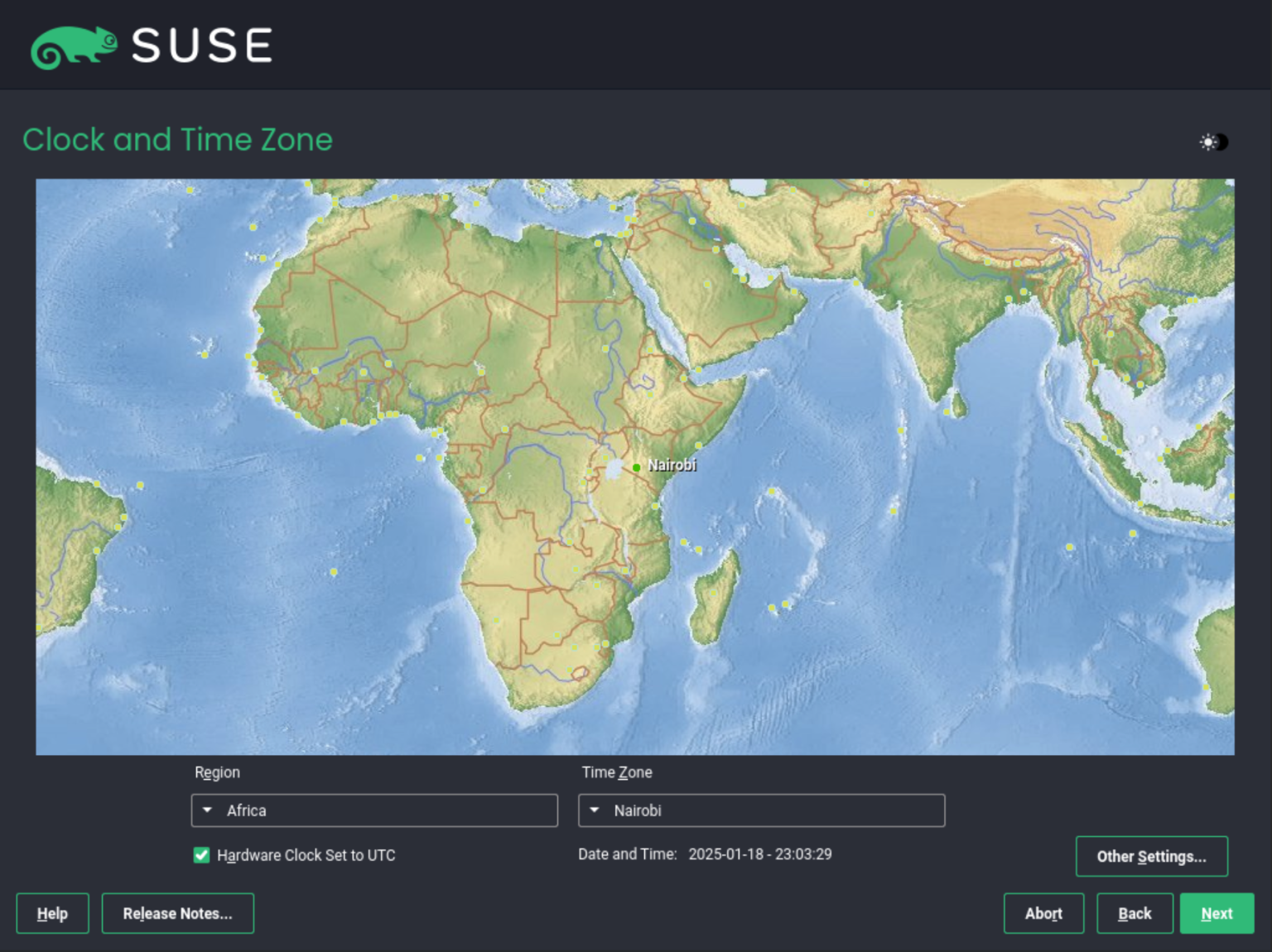Click the city marker on Madagascar
This screenshot has width=1272, height=952.
tap(713, 593)
